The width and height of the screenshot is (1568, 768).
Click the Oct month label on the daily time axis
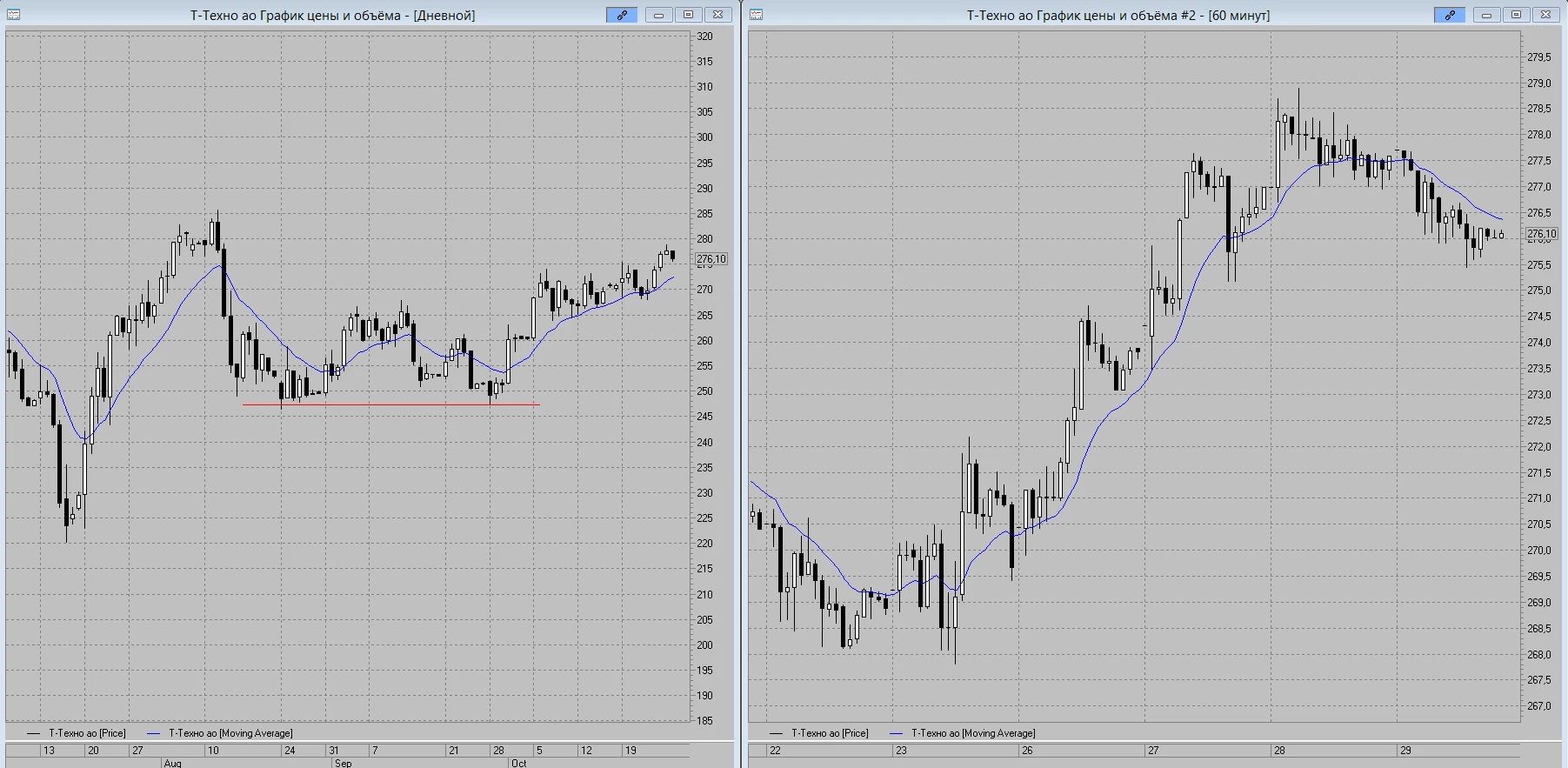(518, 763)
